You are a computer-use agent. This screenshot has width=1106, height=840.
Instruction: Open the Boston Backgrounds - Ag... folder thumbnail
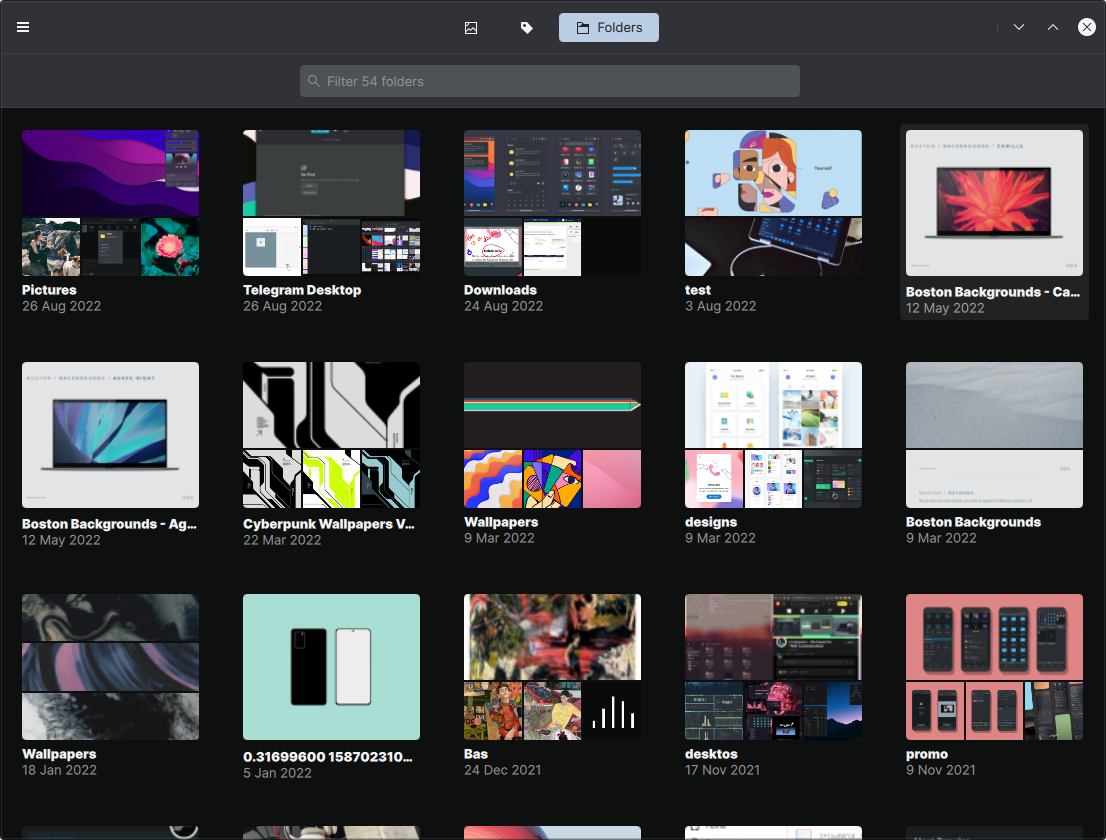pyautogui.click(x=110, y=434)
